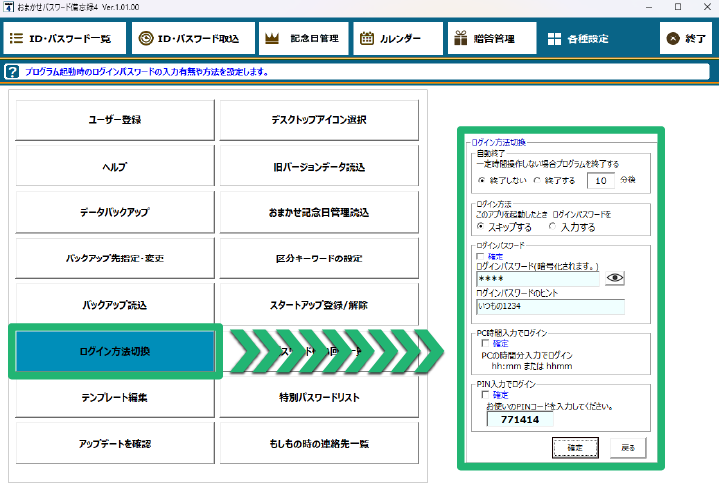Screen dimensions: 719x484
Task: Go to the 贈答管理 tab
Action: pos(492,38)
